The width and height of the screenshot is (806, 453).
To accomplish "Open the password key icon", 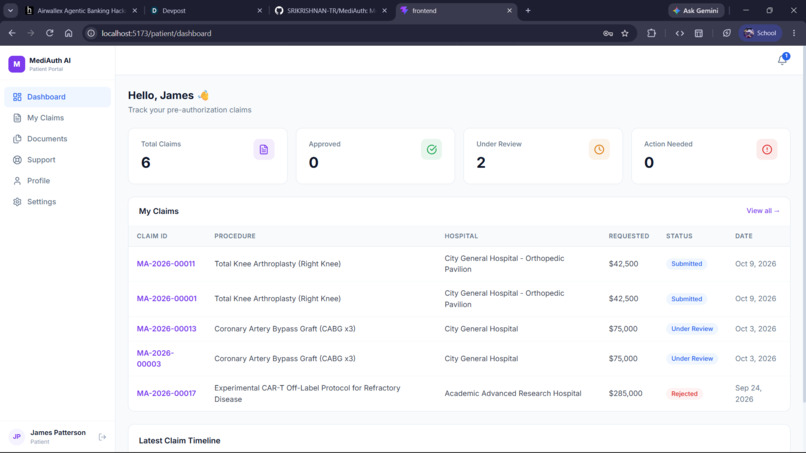I will (608, 33).
